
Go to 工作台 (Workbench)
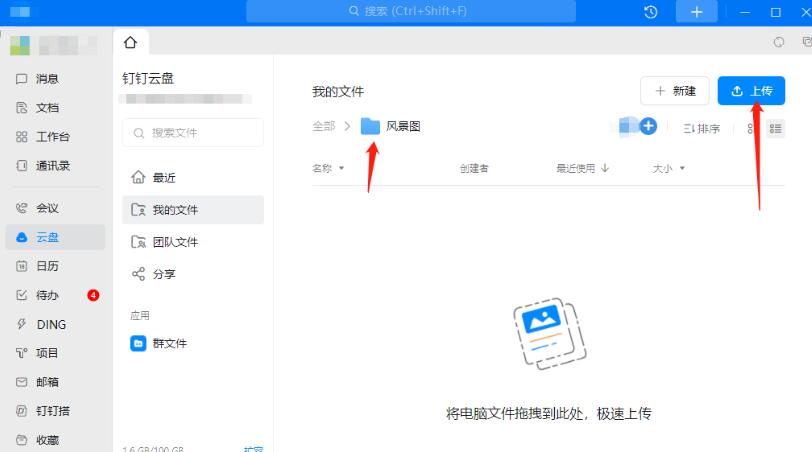coord(52,137)
